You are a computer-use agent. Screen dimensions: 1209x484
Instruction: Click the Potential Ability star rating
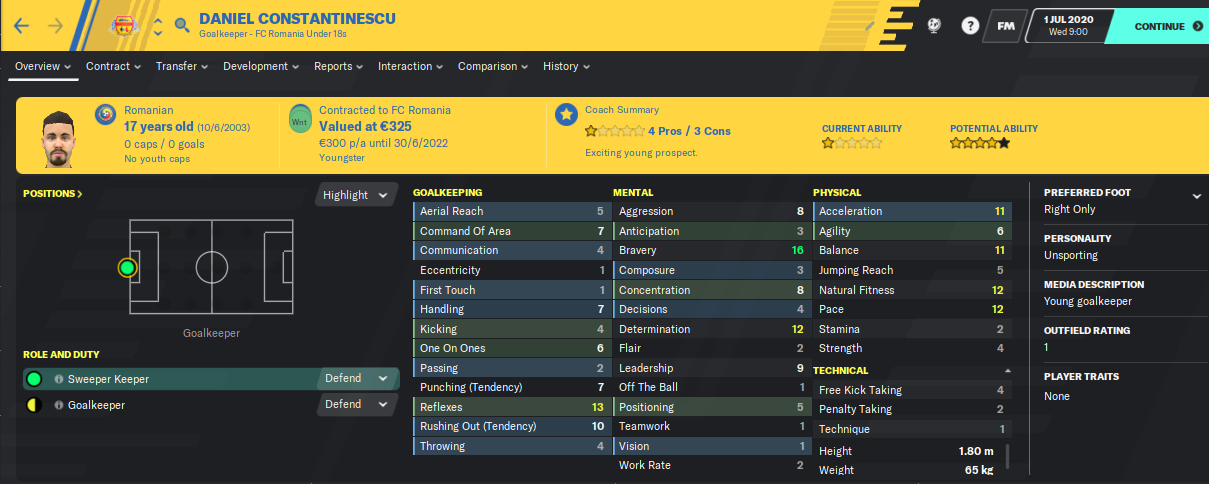(980, 144)
